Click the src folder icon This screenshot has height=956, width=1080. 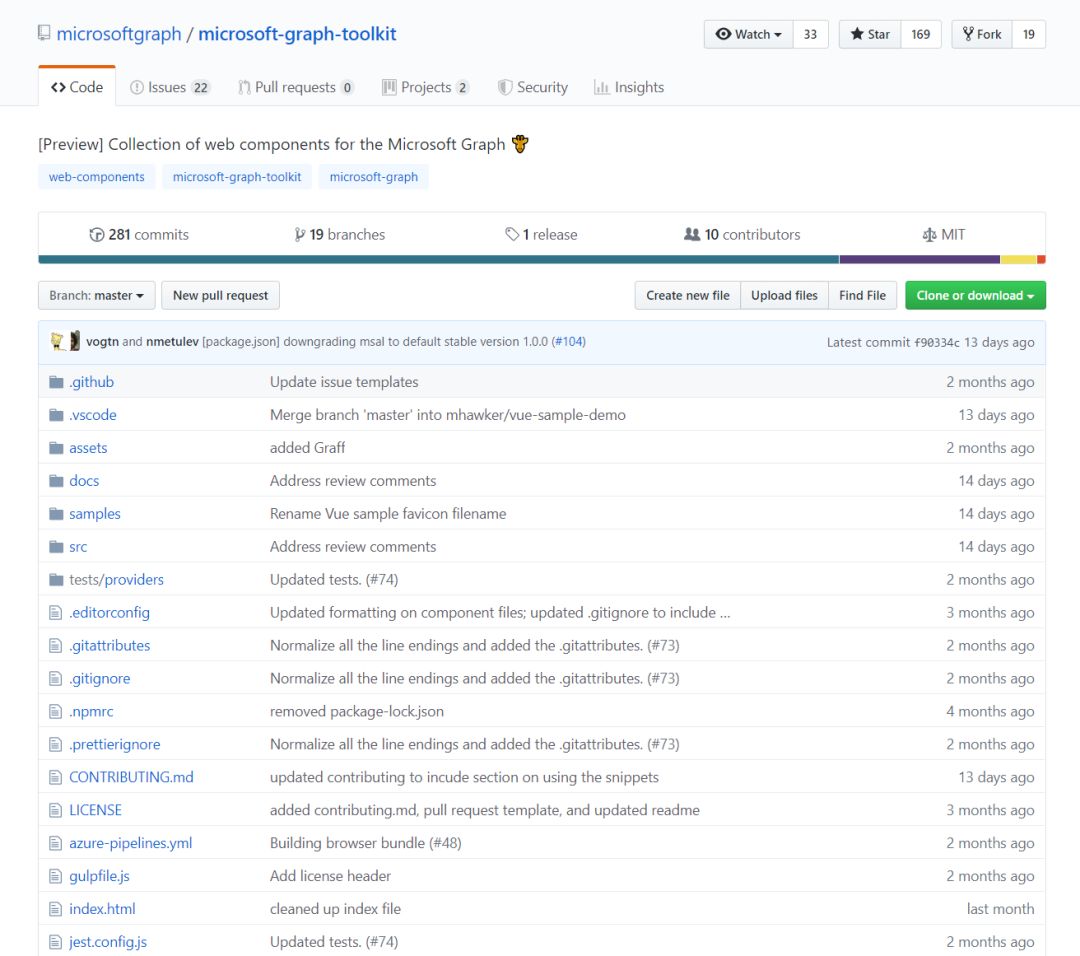tap(56, 547)
